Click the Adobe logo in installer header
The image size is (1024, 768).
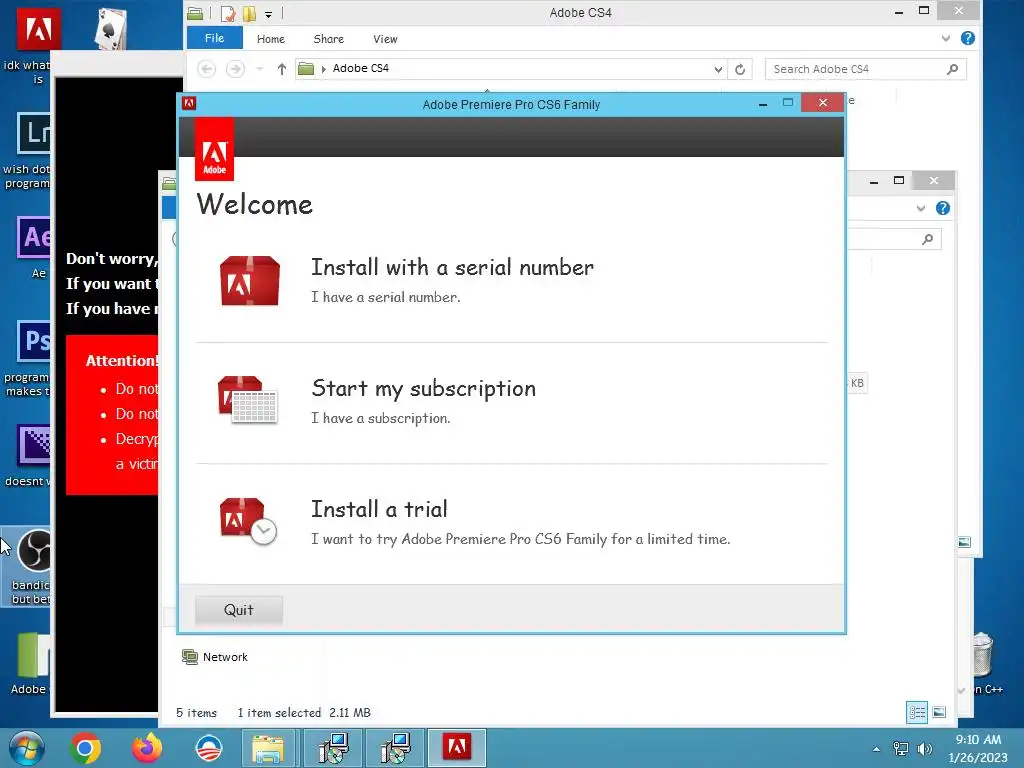pos(214,150)
